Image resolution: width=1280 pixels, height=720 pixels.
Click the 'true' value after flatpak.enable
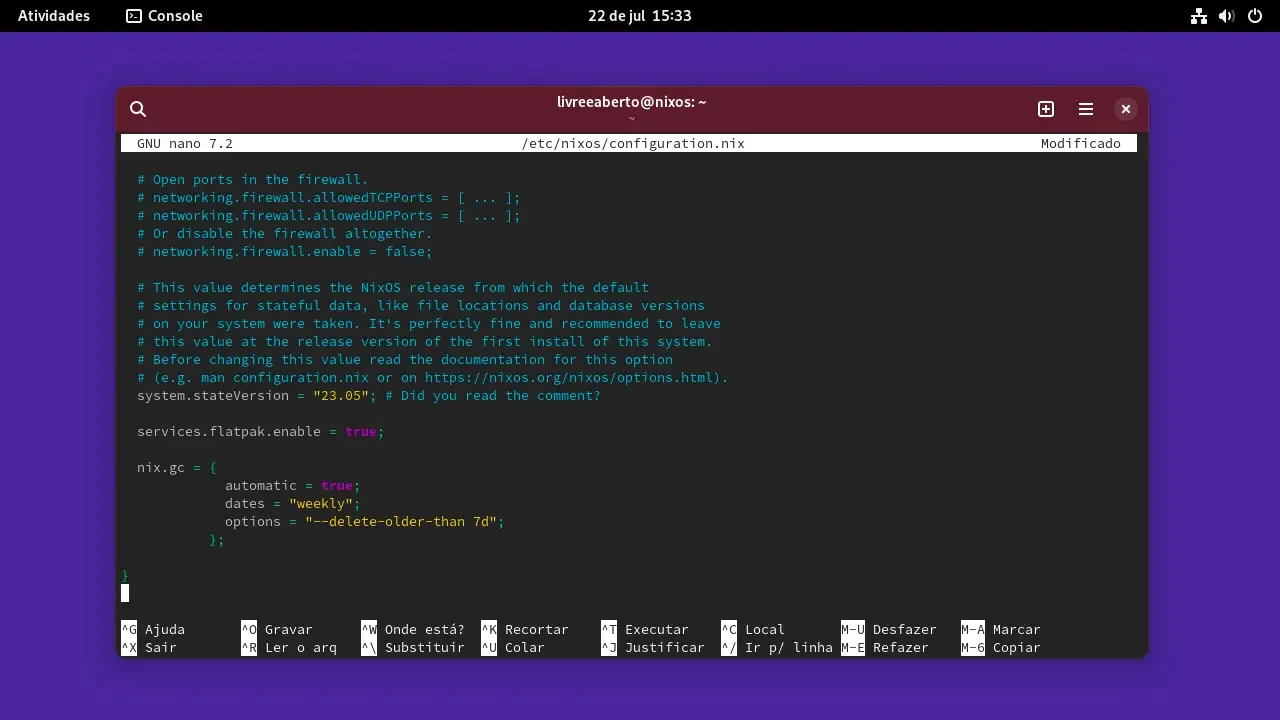pos(361,431)
